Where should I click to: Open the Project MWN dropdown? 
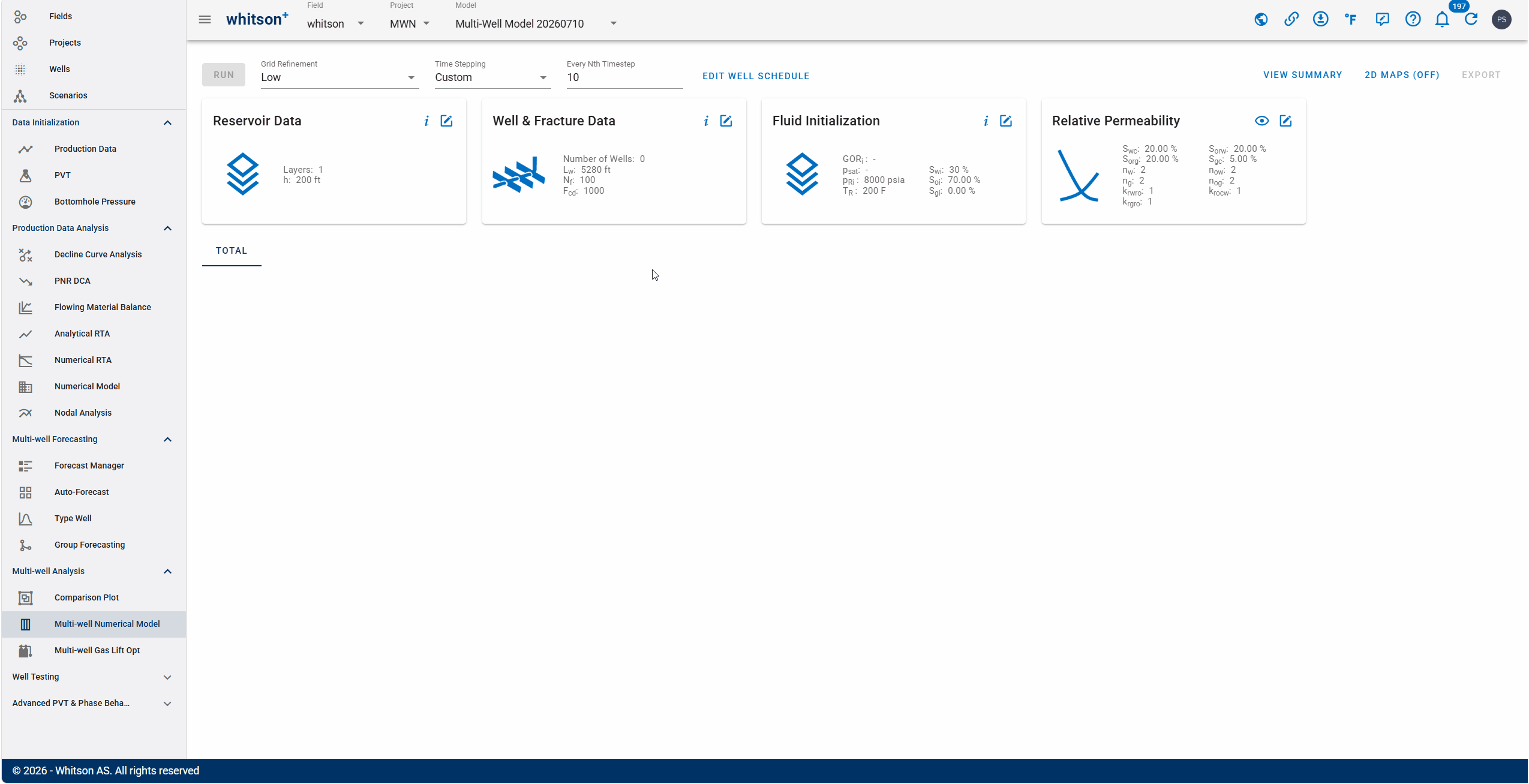click(410, 23)
